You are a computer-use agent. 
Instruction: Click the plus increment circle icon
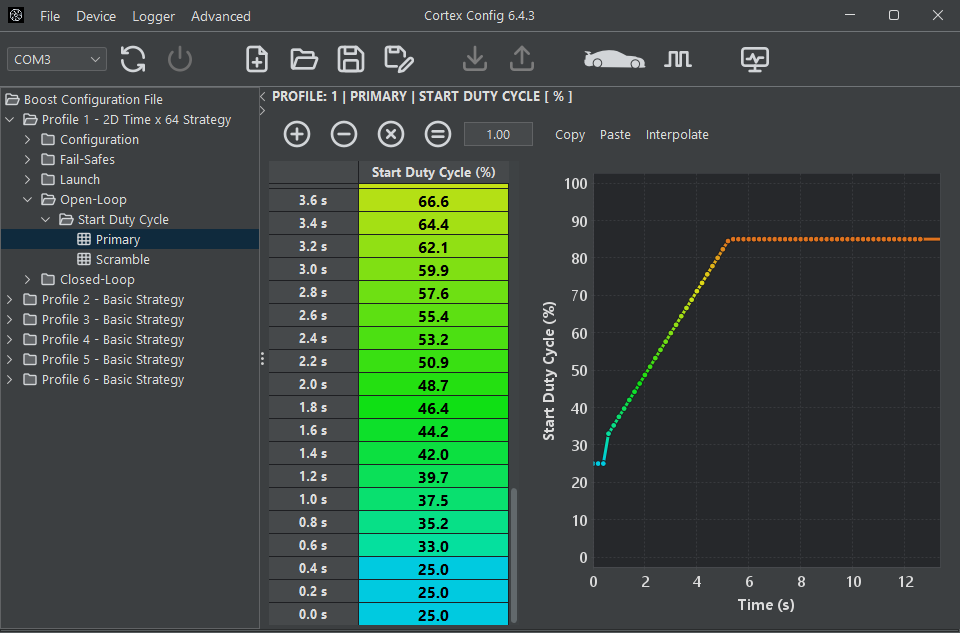click(x=297, y=134)
